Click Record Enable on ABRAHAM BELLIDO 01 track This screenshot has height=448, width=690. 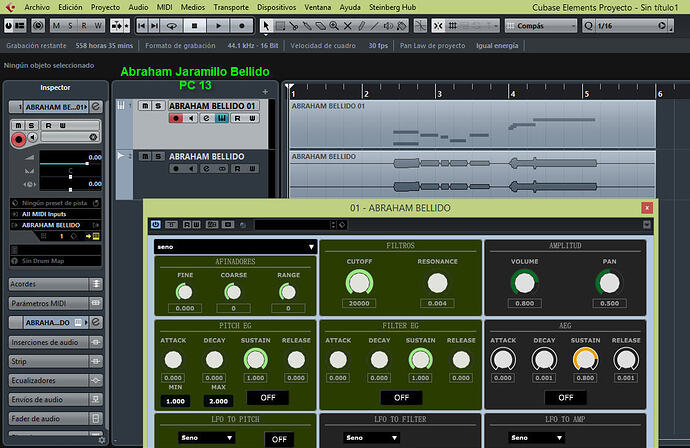[176, 118]
